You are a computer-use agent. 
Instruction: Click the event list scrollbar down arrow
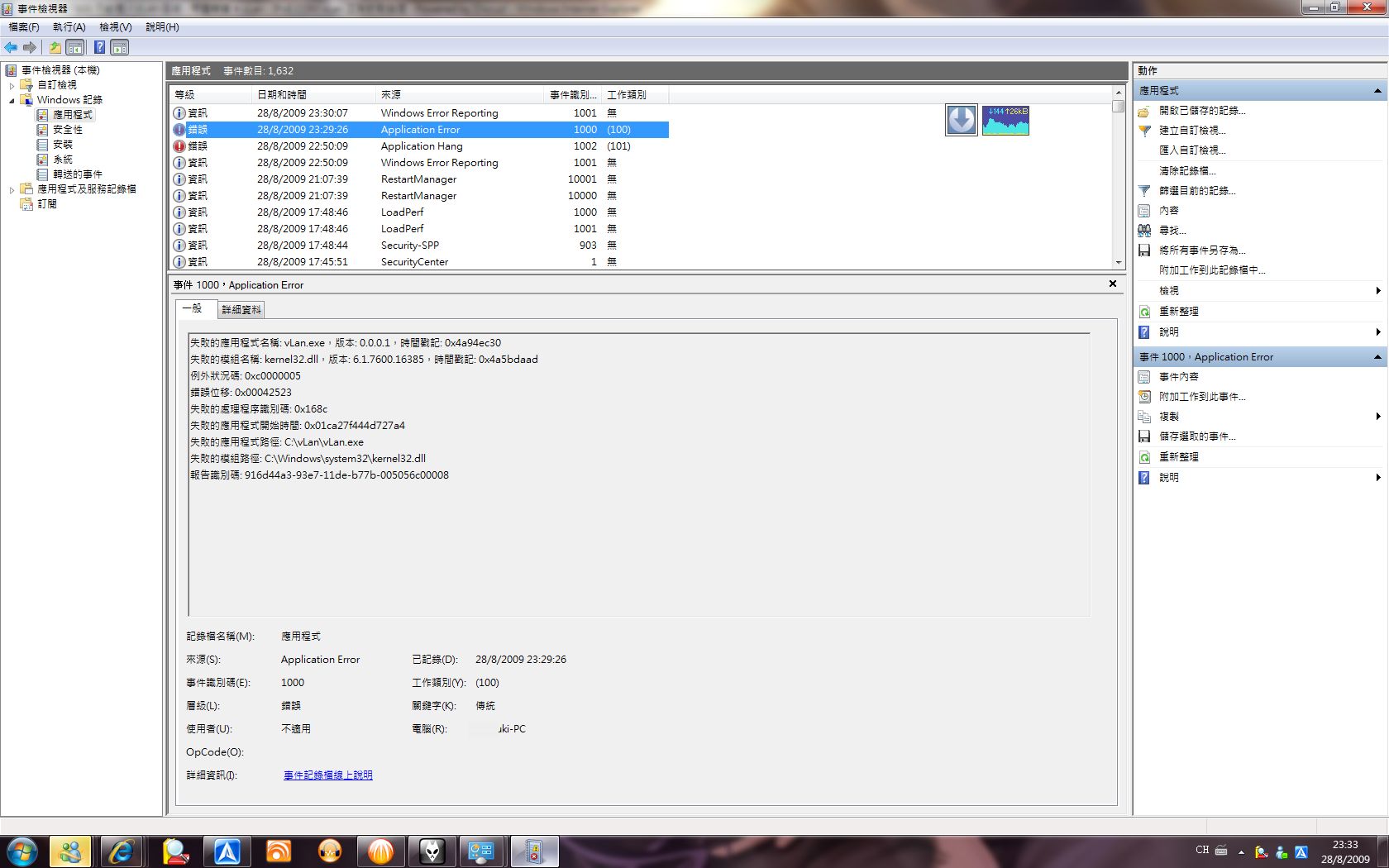(x=1119, y=263)
